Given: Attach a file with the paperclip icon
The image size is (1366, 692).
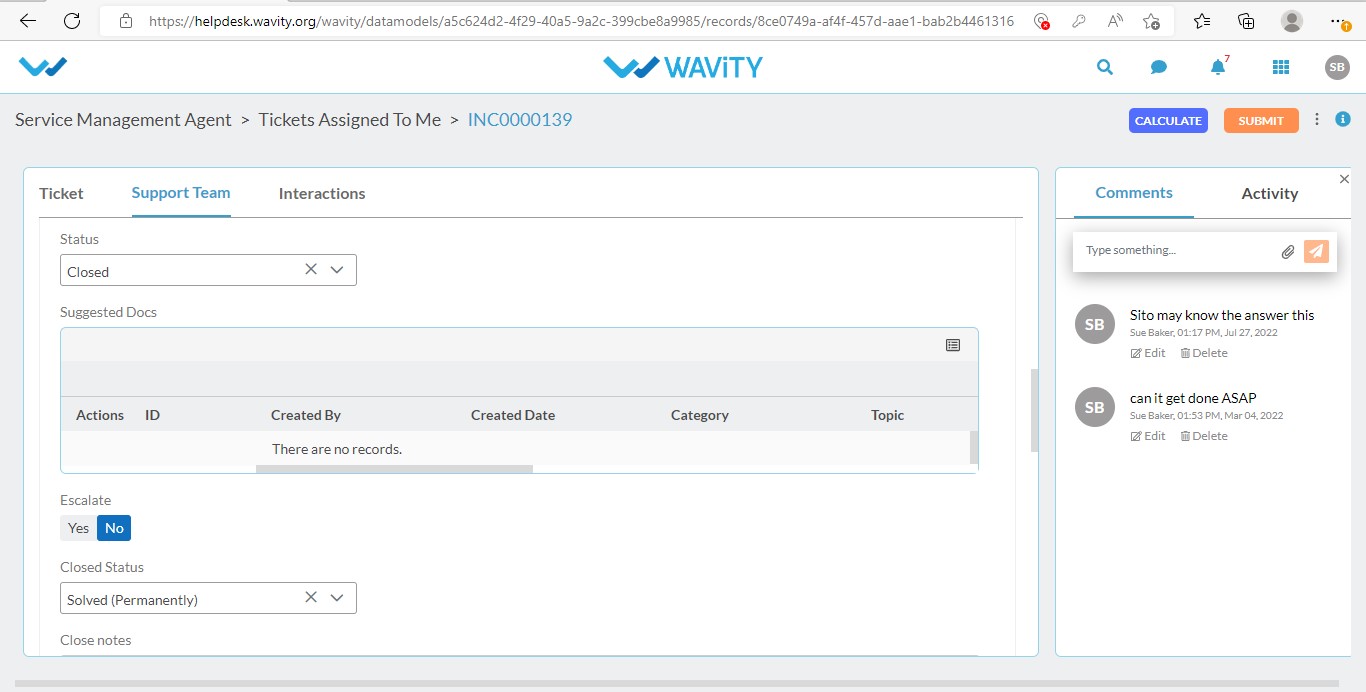Looking at the screenshot, I should 1288,252.
